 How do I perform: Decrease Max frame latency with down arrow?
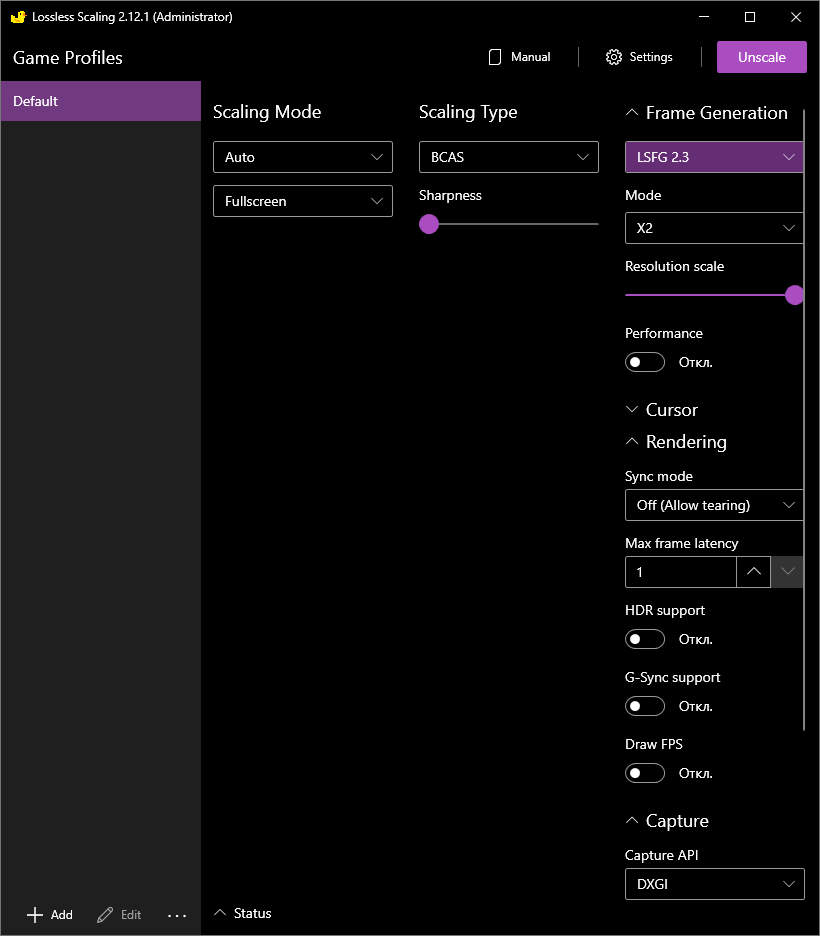tap(787, 572)
